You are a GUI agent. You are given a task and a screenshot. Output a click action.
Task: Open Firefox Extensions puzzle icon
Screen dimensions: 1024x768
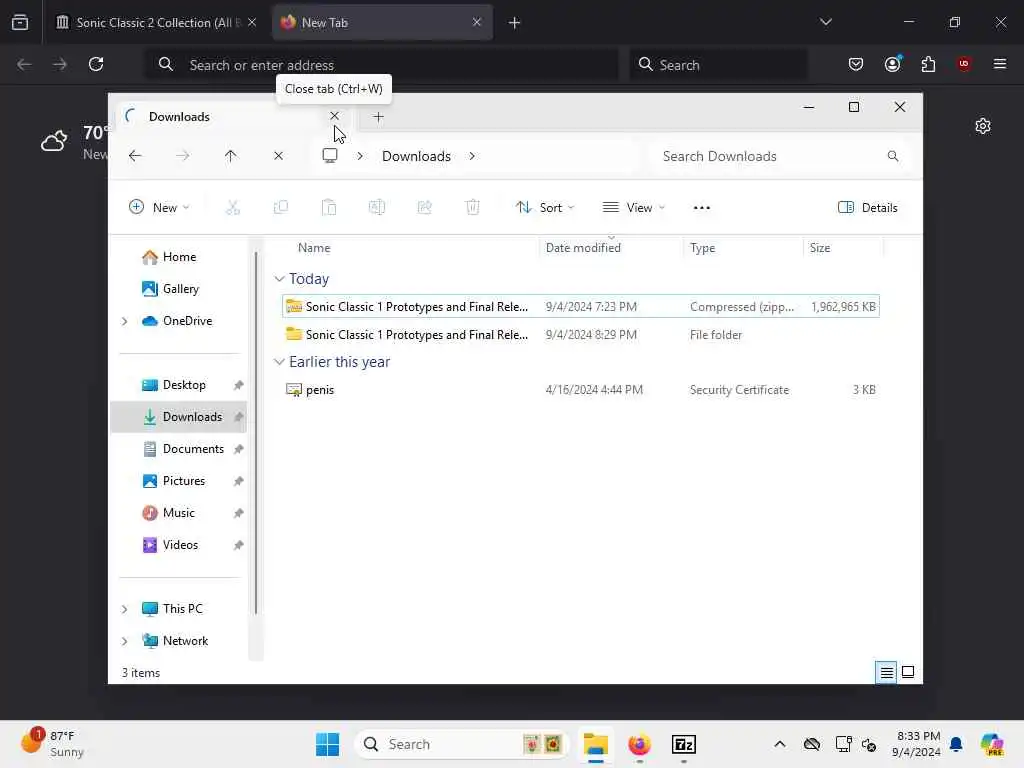pos(928,64)
